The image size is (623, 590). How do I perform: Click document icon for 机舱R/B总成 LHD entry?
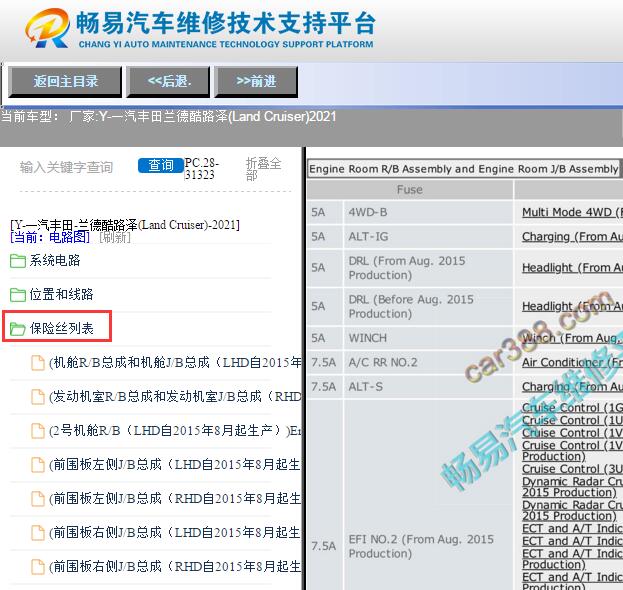pyautogui.click(x=38, y=363)
